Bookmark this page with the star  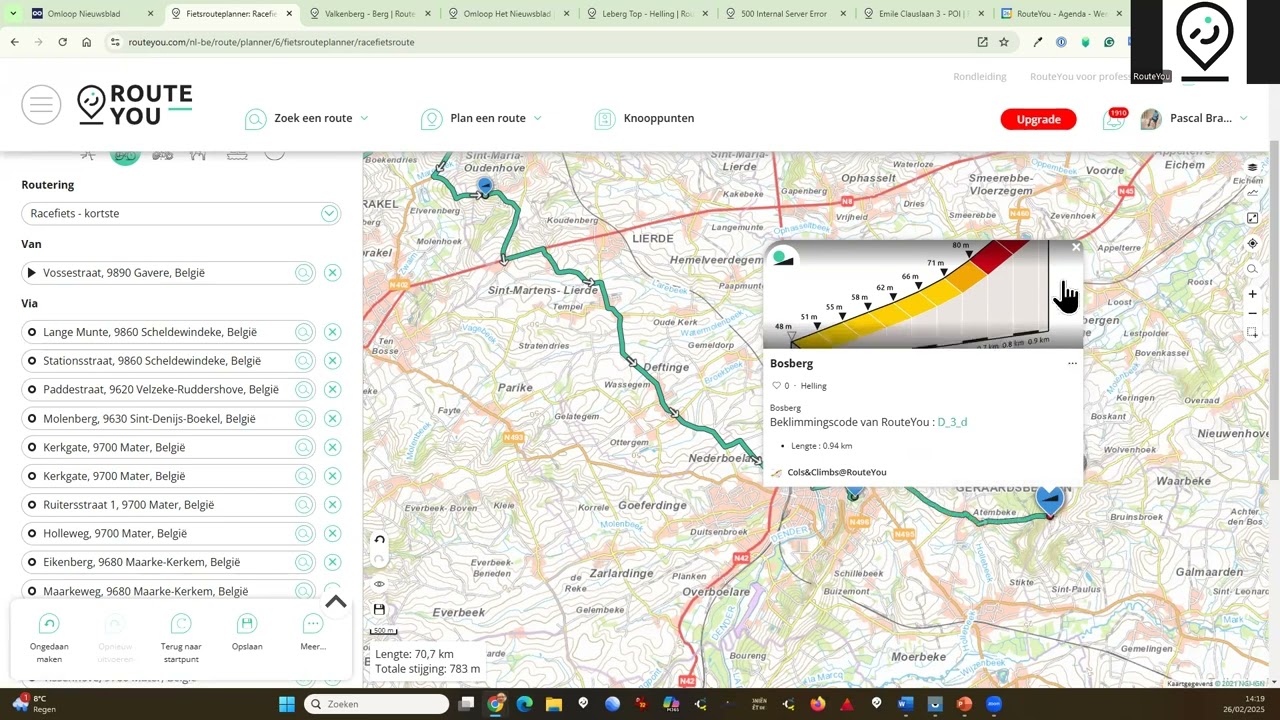(1004, 42)
